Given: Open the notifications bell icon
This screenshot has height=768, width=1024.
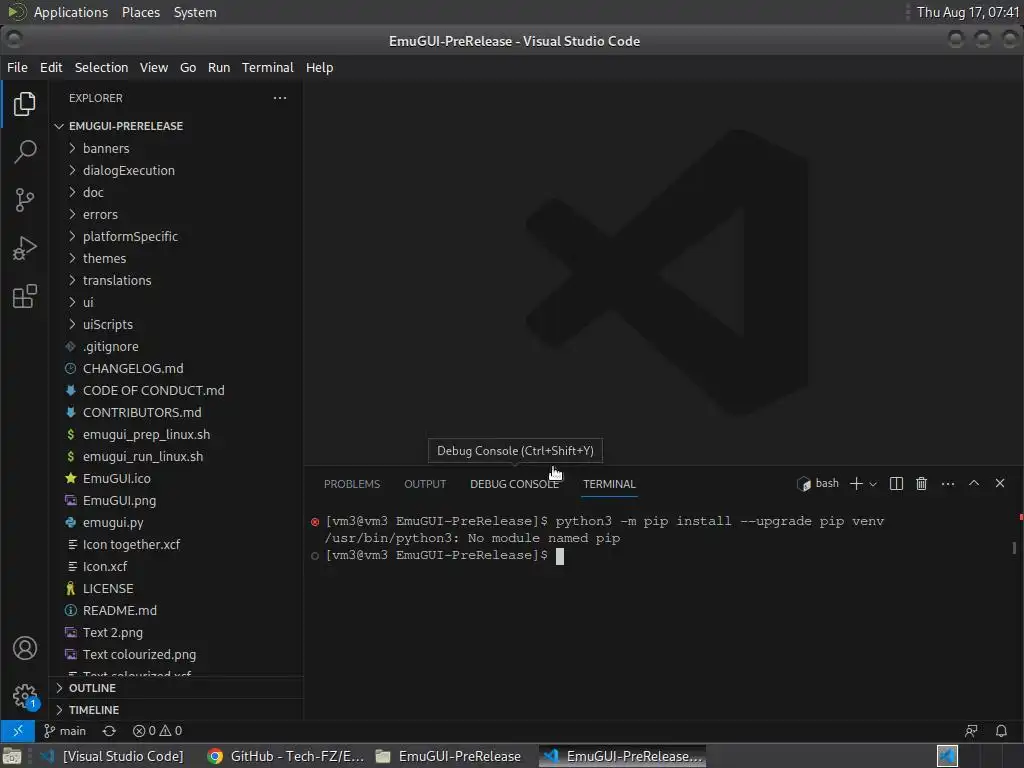Looking at the screenshot, I should [x=1001, y=731].
